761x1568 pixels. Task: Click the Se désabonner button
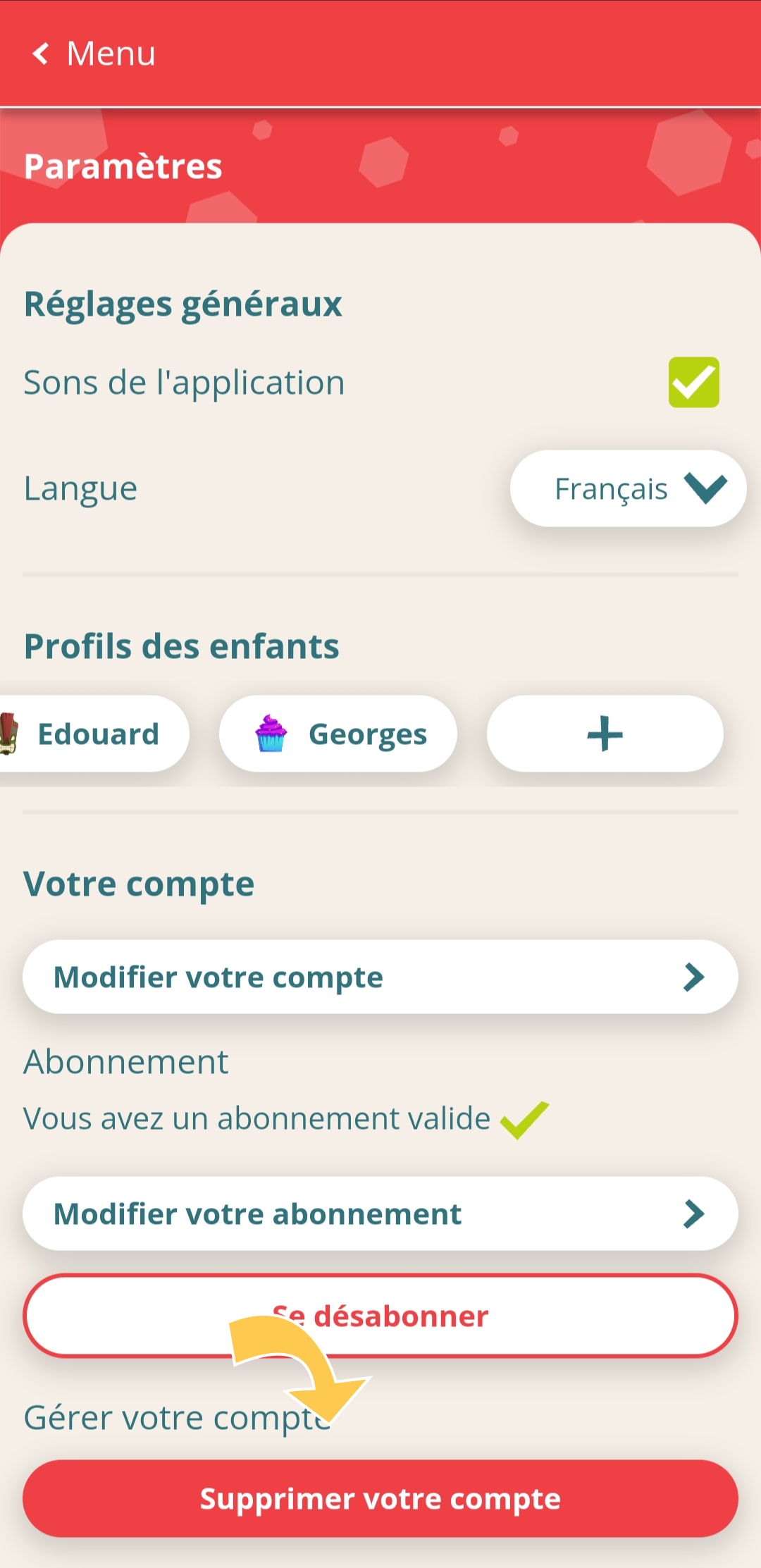pyautogui.click(x=380, y=1316)
